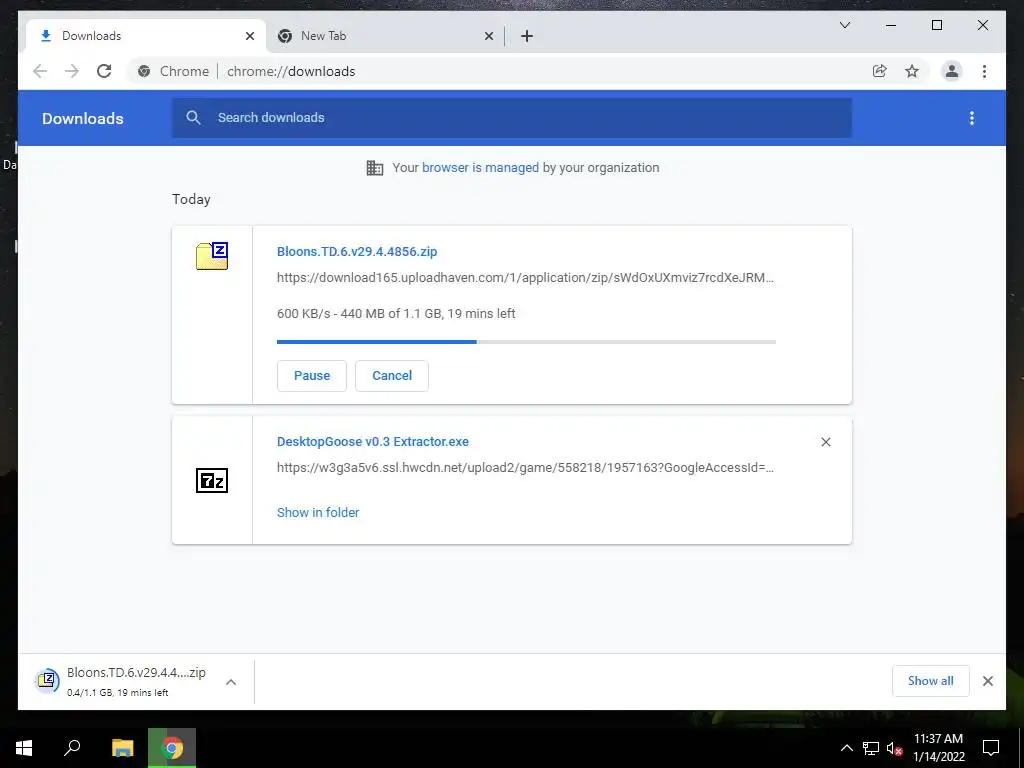Open the Bloons.TD.6.v29.4.4856.zip link
1024x768 pixels.
357,251
